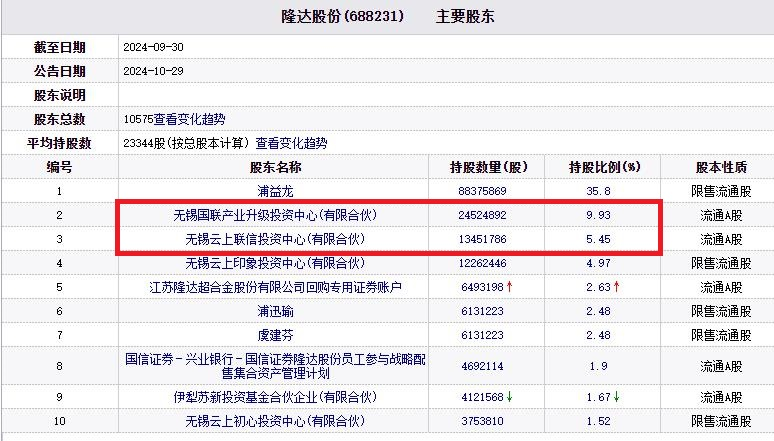774x441 pixels.
Task: Select the 持股数量(股) column header
Action: [488, 167]
